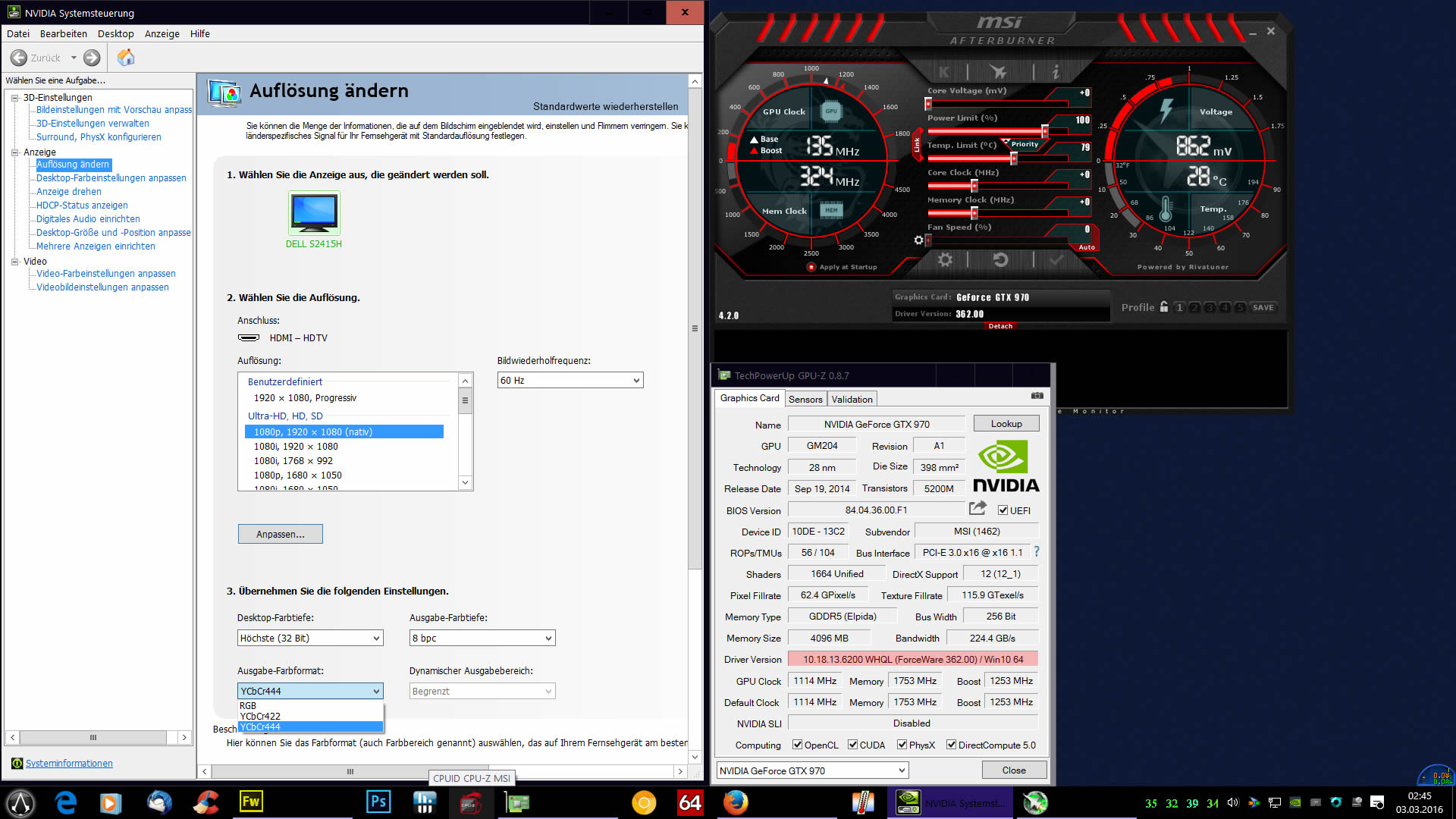This screenshot has width=1456, height=819.
Task: Open the Bildwiederholfrequenz 60 Hz dropdown
Action: tap(570, 380)
